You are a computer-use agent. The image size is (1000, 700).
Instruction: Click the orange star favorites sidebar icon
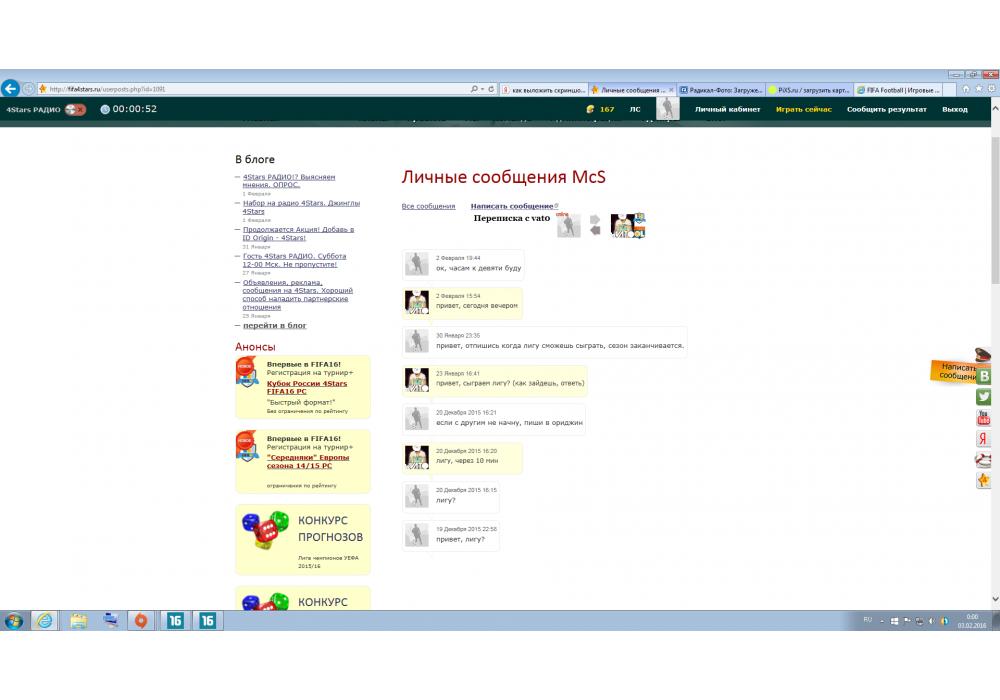tap(984, 481)
